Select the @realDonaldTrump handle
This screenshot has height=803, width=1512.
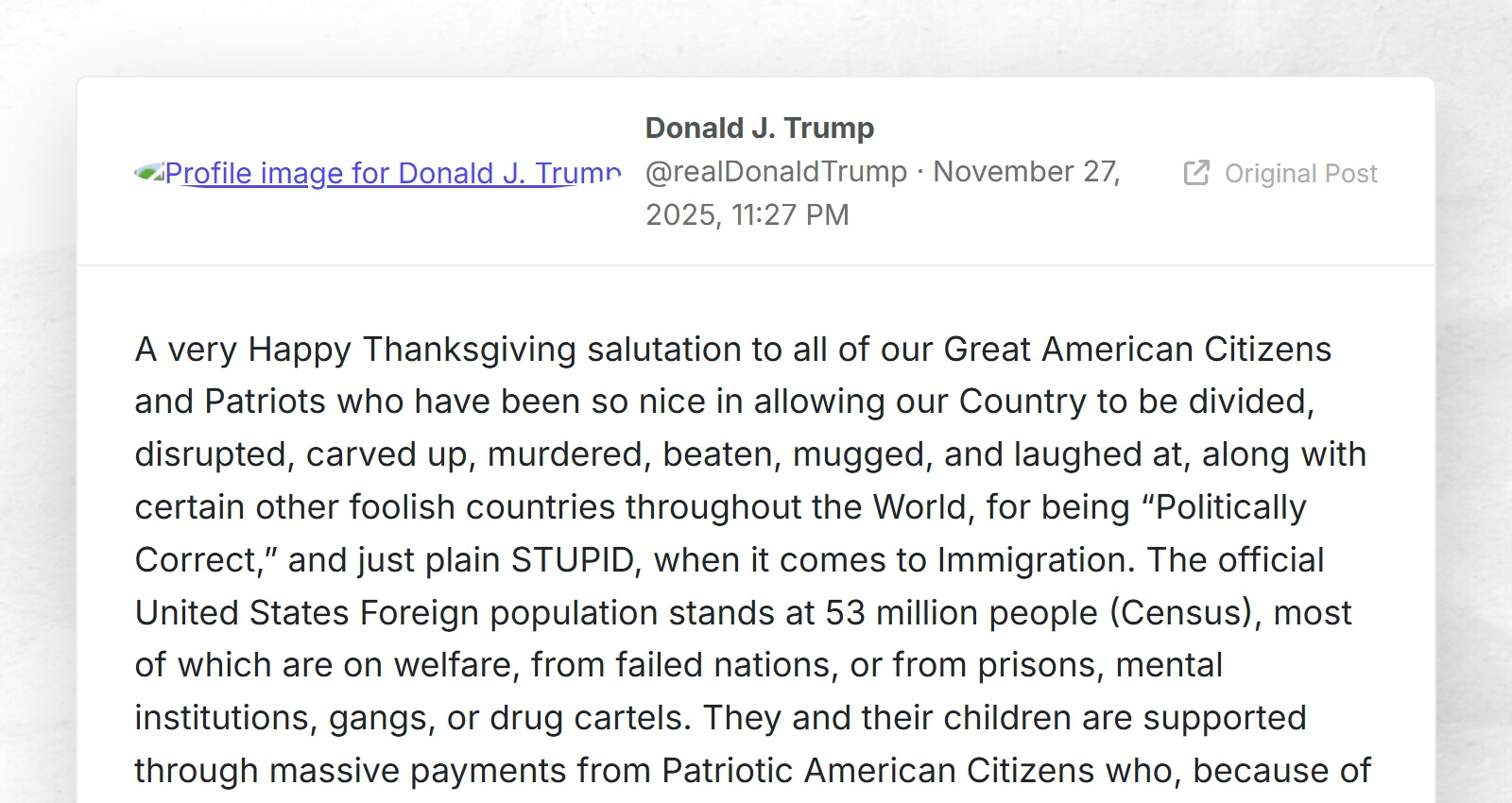coord(776,172)
